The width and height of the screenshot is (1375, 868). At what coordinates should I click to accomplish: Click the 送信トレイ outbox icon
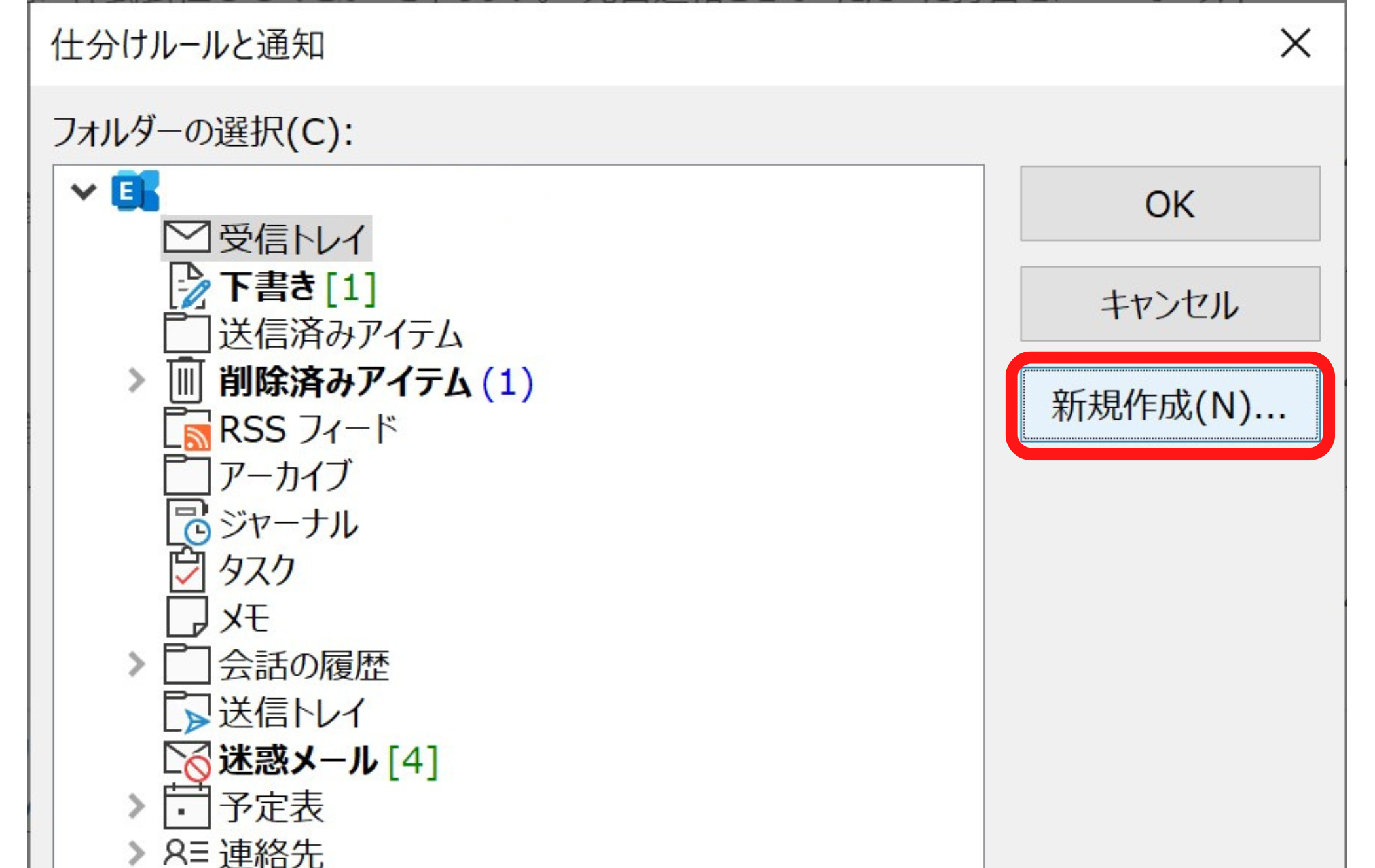(x=187, y=712)
